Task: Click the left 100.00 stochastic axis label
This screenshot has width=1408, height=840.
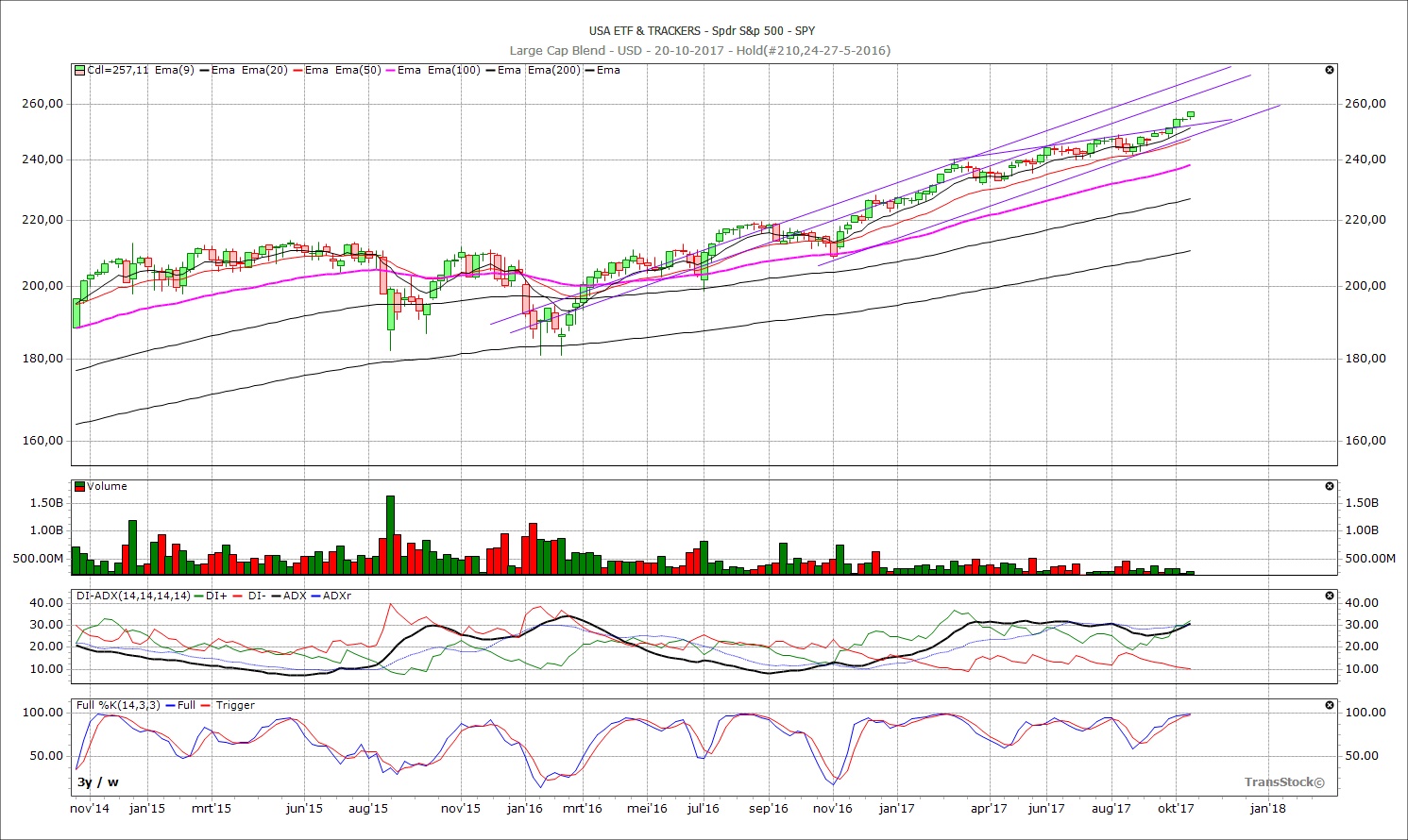Action: tap(43, 713)
